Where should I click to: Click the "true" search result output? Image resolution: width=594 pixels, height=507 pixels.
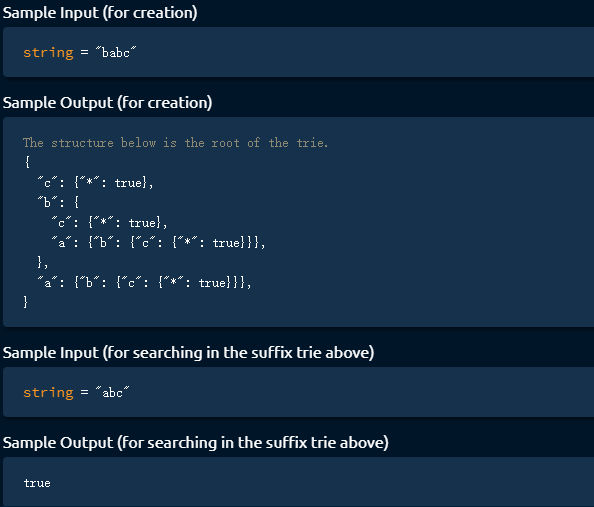(37, 483)
